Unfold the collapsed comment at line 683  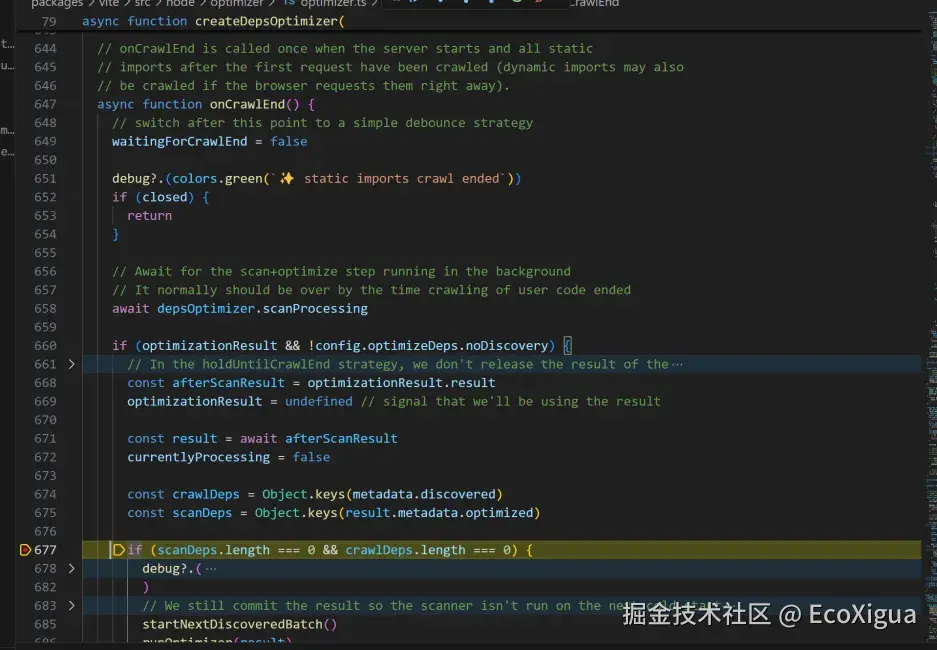[x=71, y=605]
